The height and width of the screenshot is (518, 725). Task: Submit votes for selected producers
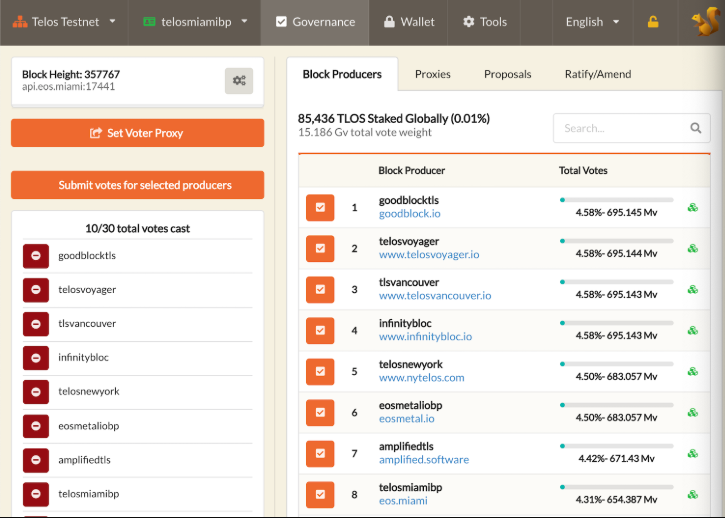pyautogui.click(x=137, y=185)
